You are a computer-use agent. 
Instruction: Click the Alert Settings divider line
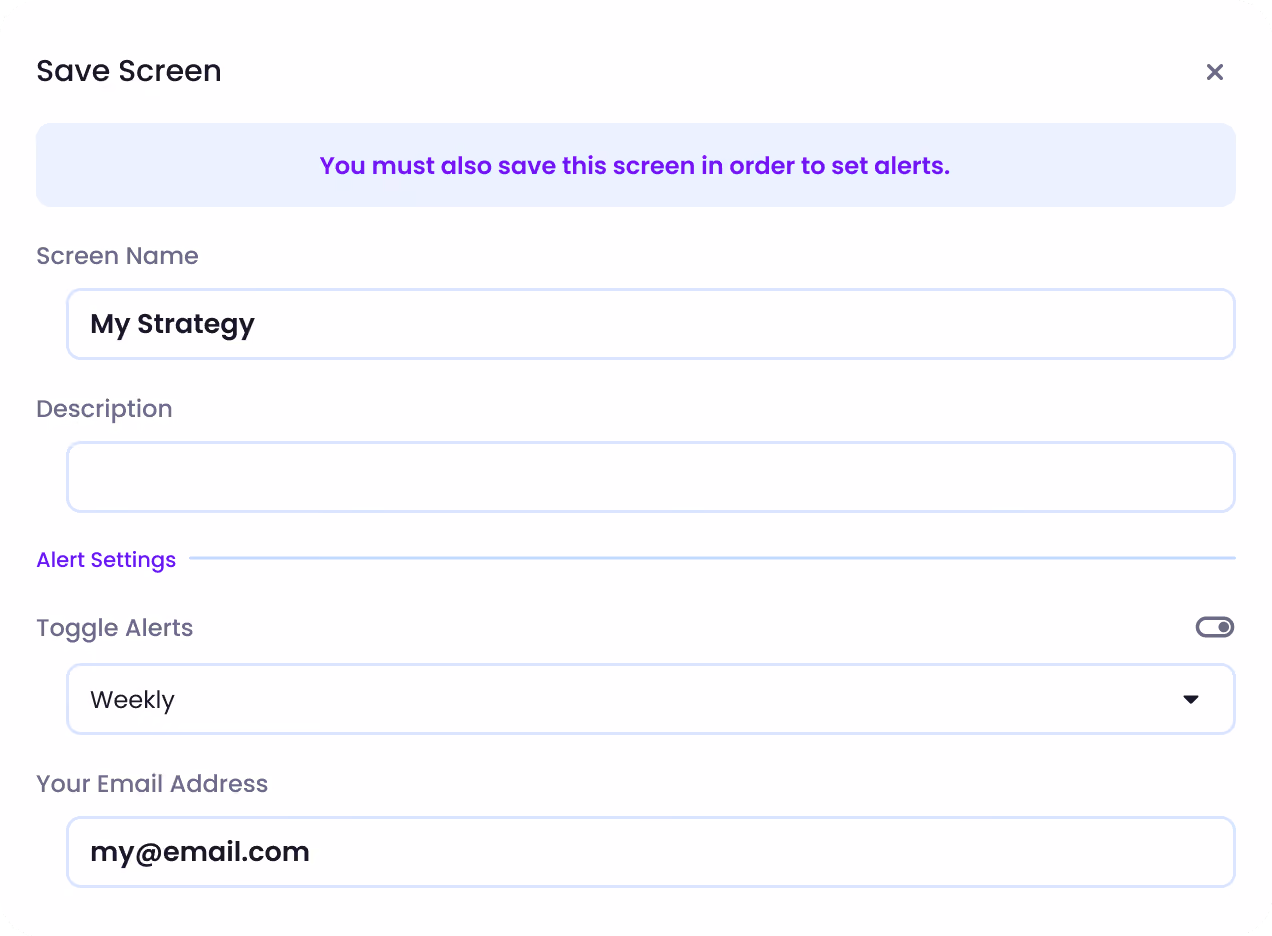click(712, 558)
